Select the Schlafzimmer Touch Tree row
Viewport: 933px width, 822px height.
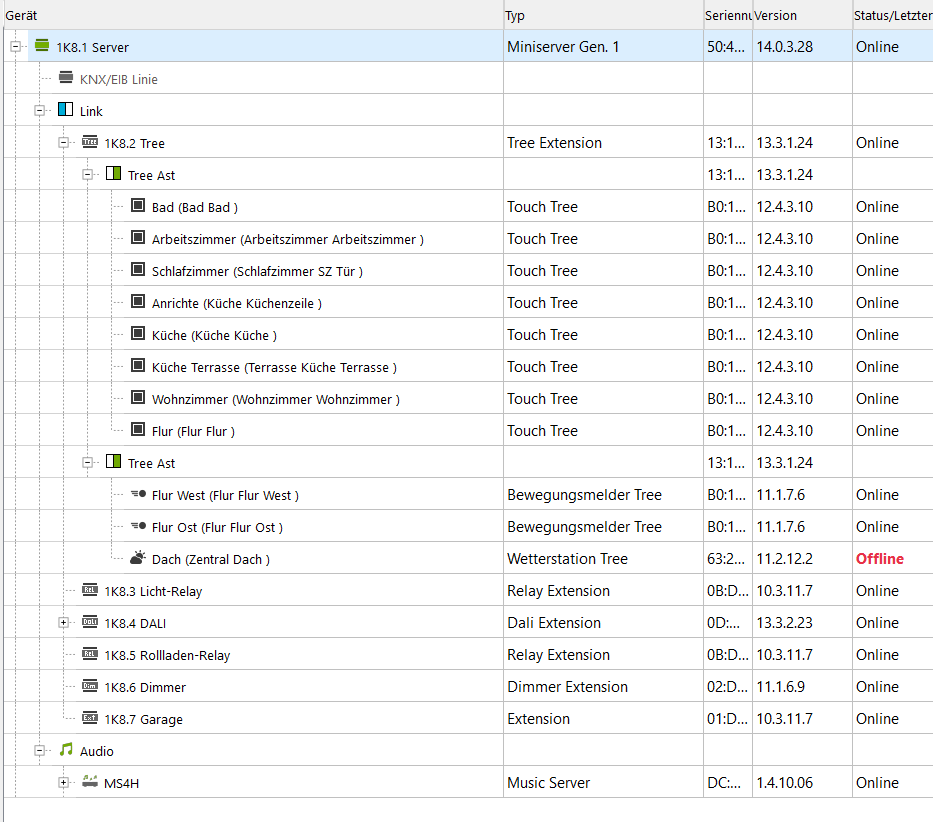[257, 271]
